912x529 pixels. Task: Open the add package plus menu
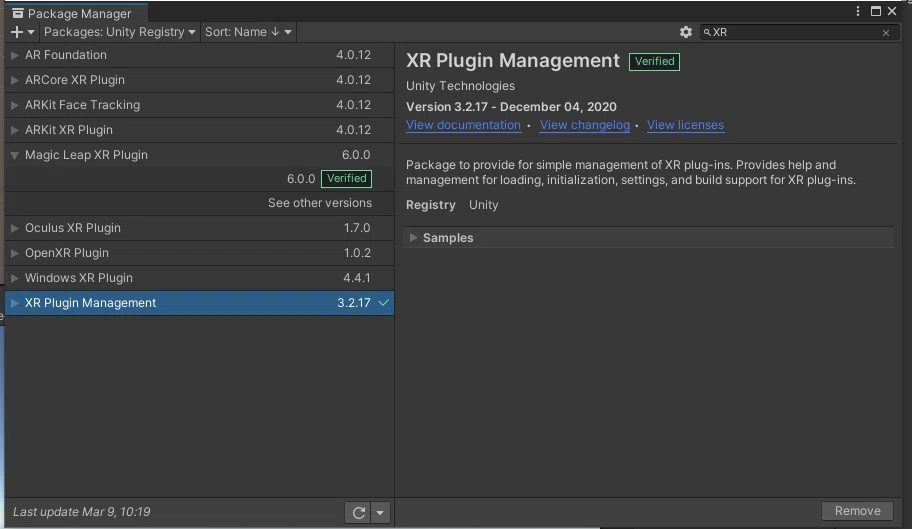[23, 32]
